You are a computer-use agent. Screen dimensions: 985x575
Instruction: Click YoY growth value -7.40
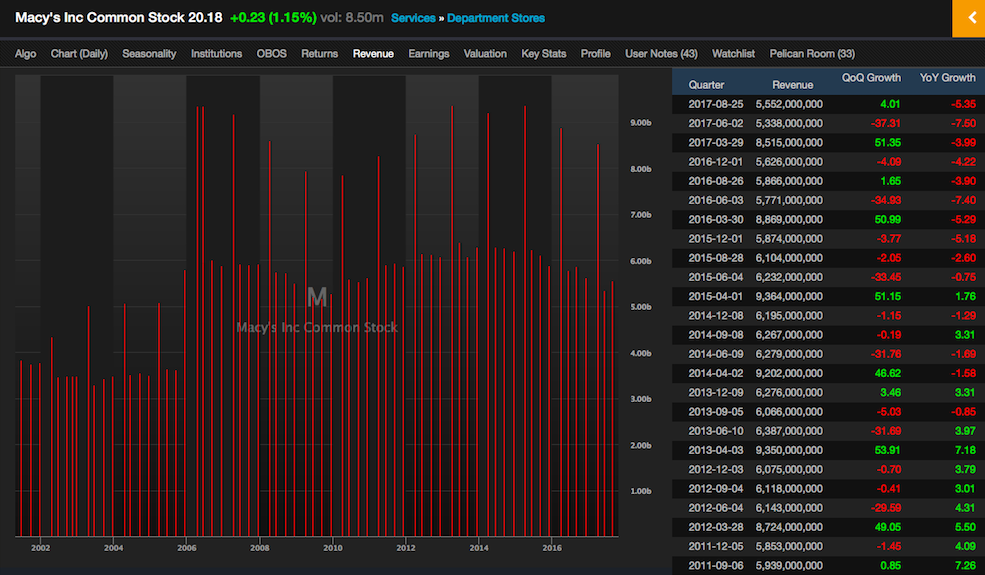pos(963,200)
